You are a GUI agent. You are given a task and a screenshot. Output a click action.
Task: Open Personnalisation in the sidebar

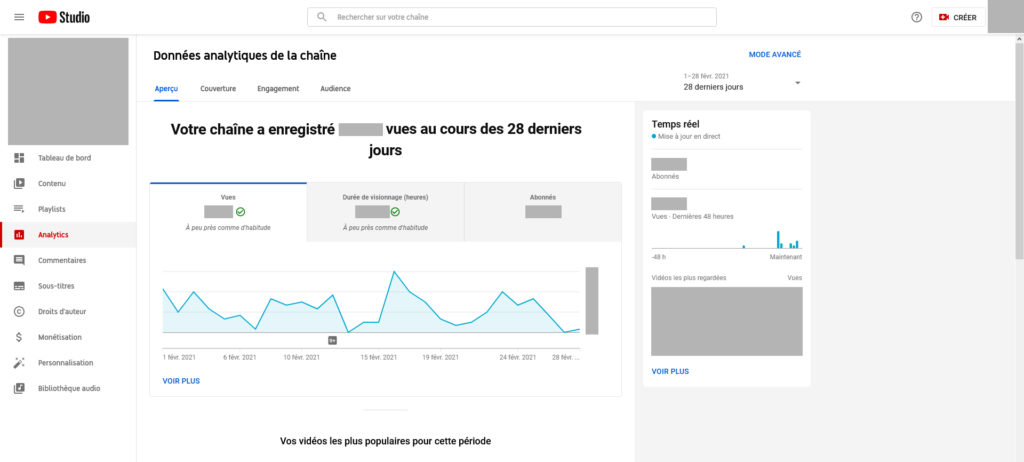(x=65, y=363)
